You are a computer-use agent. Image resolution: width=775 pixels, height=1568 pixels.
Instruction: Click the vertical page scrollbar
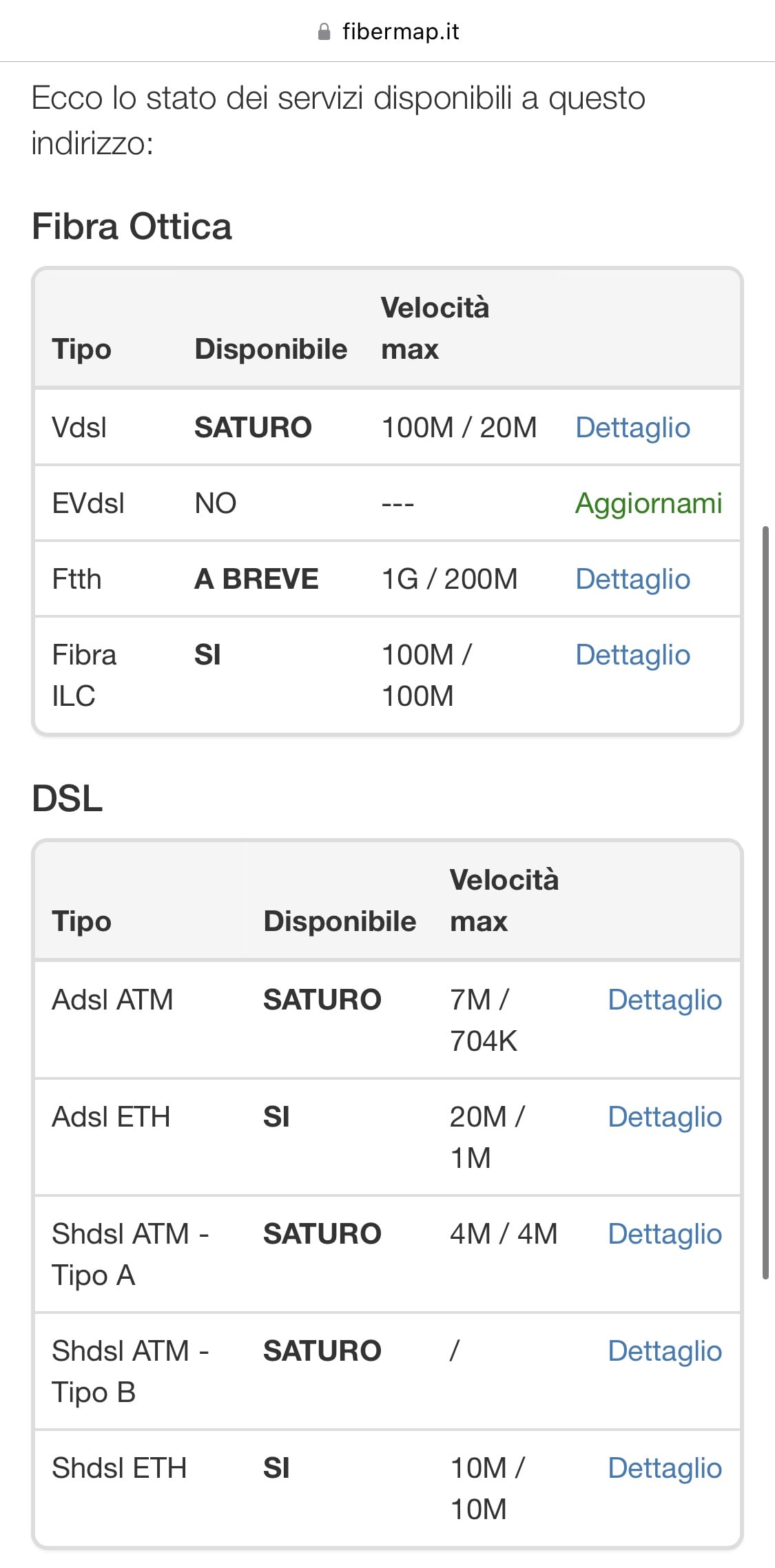[765, 902]
